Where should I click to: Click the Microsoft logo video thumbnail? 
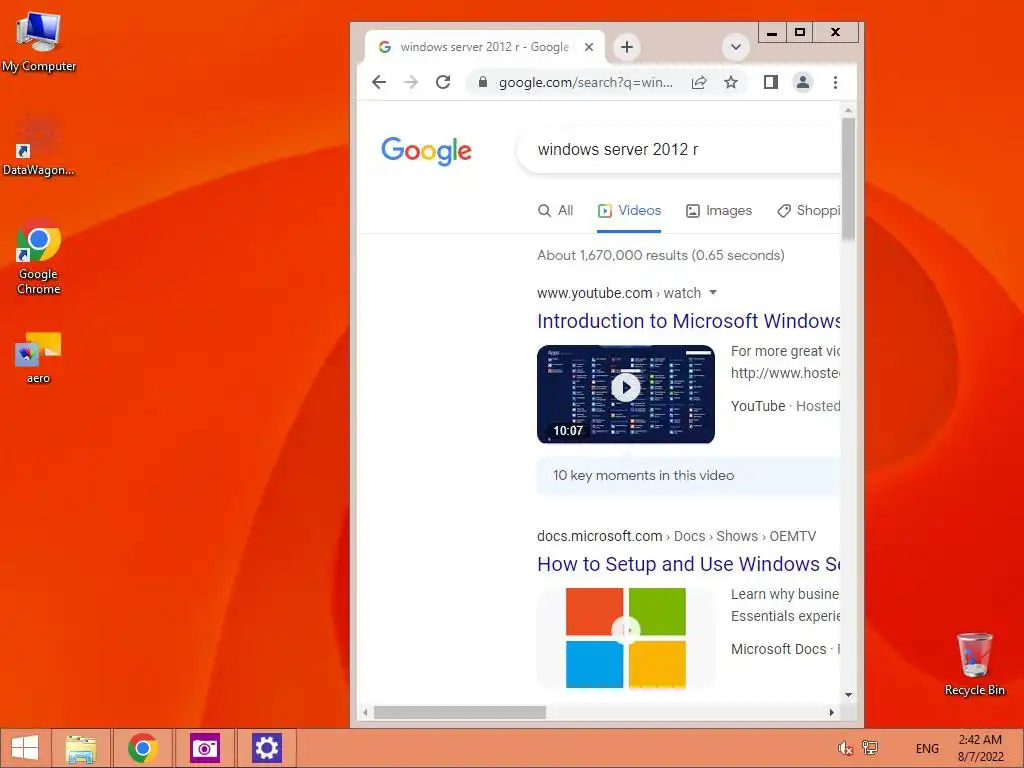626,637
